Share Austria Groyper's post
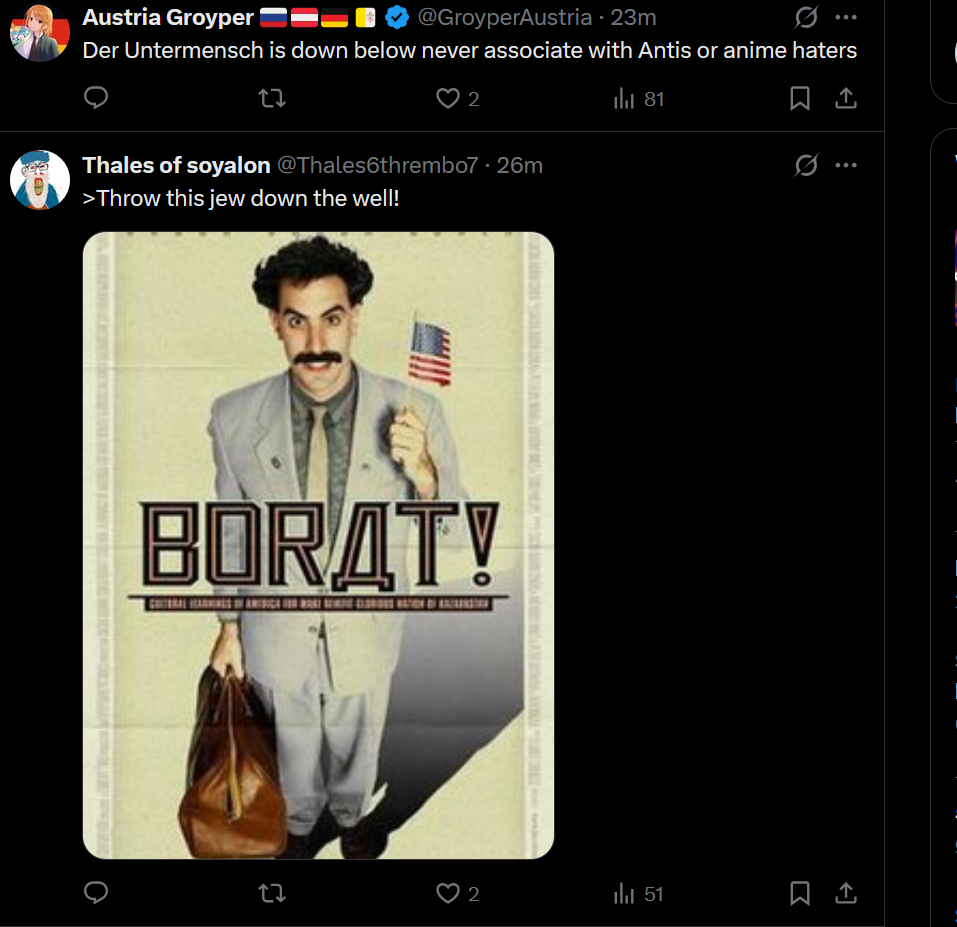The image size is (957, 927). [x=845, y=98]
